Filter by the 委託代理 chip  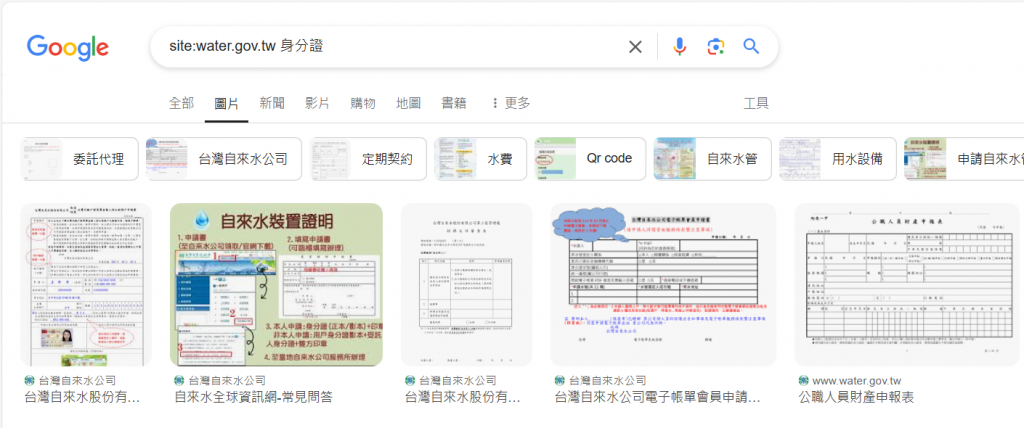click(x=79, y=159)
